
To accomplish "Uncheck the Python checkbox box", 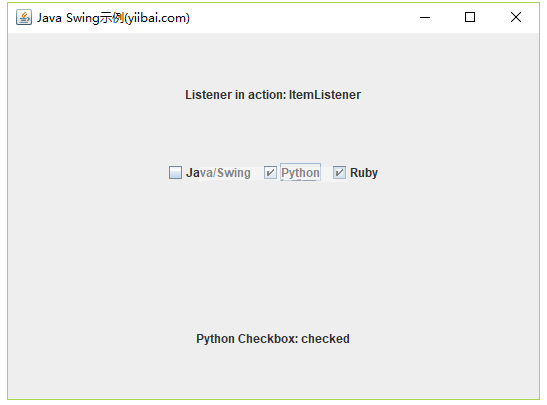I will point(270,172).
